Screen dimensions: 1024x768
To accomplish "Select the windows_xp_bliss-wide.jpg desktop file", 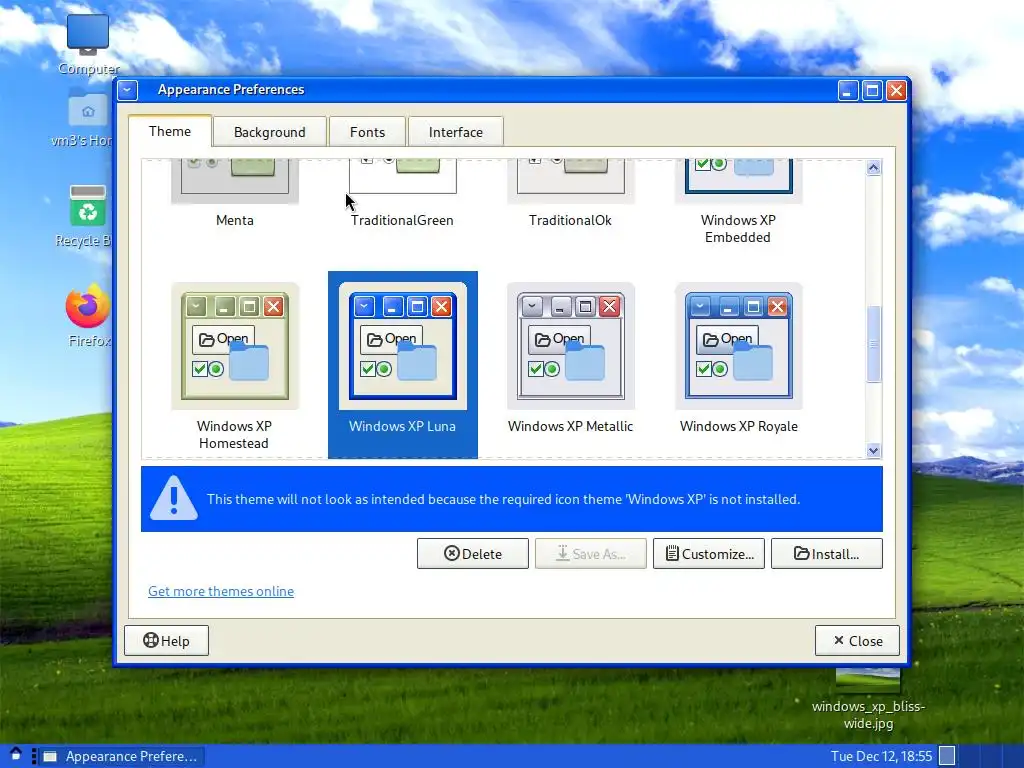I will coord(868,700).
